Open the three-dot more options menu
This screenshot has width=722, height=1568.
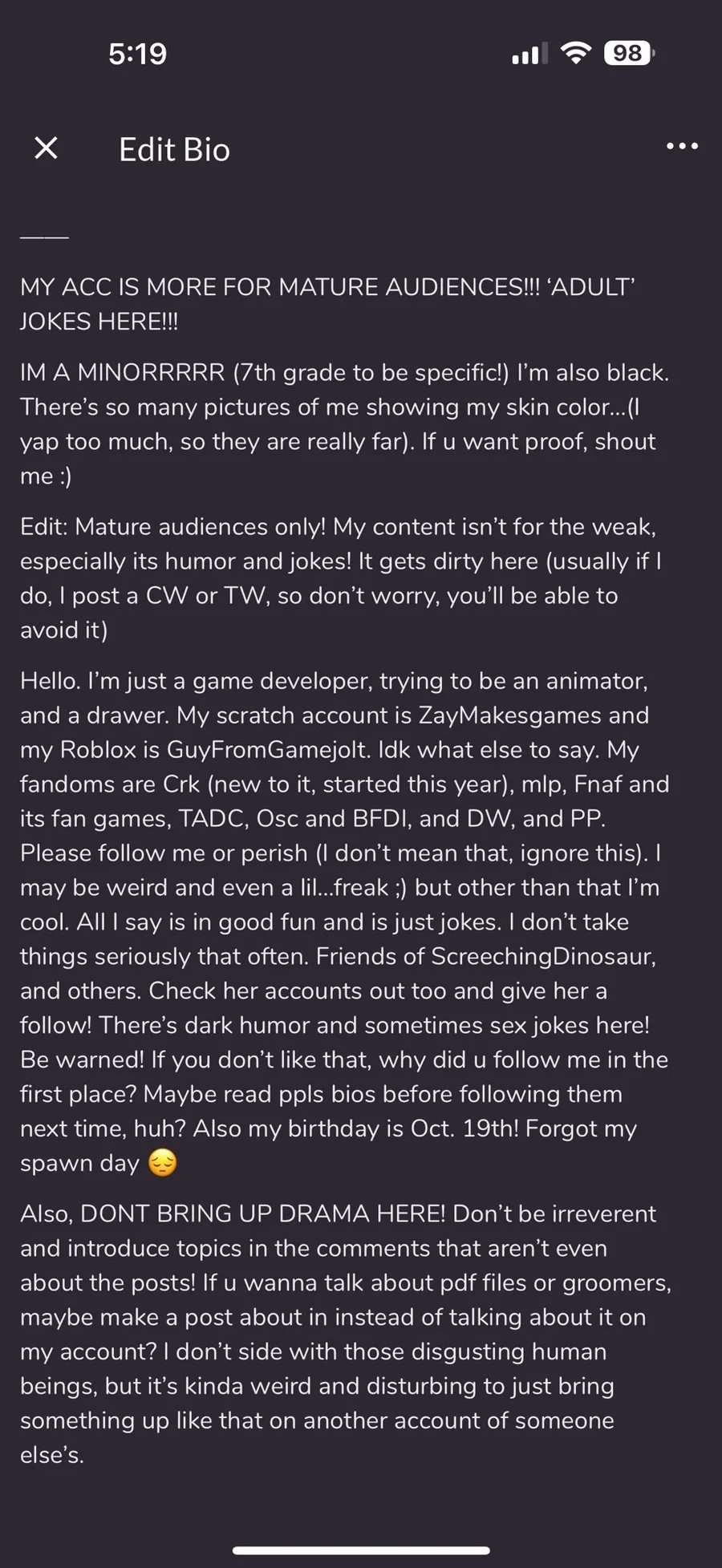[682, 147]
